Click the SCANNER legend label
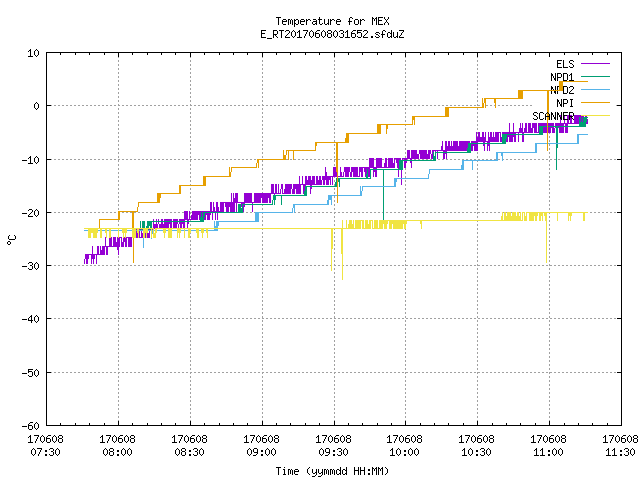640x480 pixels. (553, 116)
